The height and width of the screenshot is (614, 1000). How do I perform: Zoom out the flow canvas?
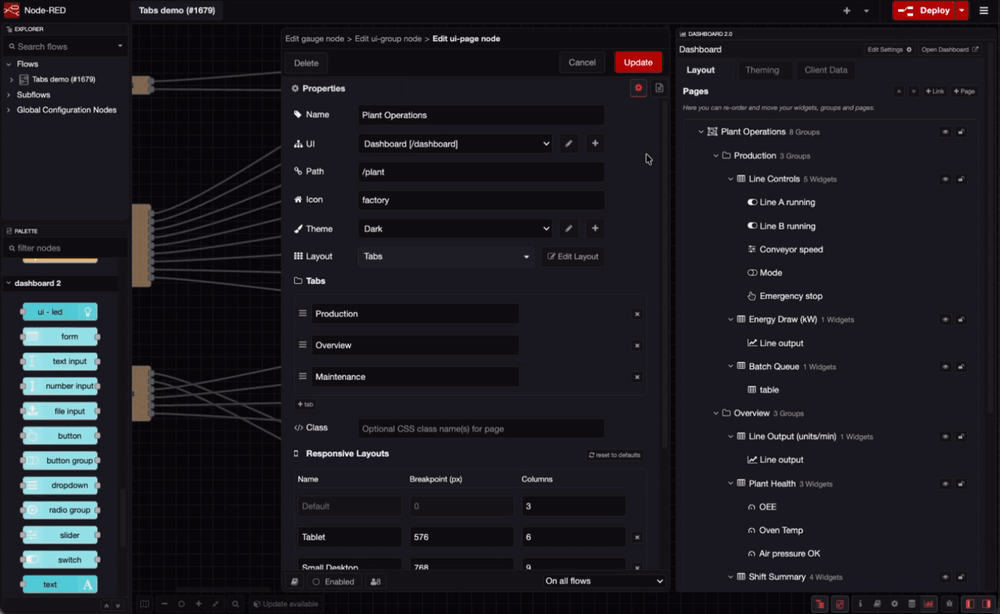(x=165, y=604)
